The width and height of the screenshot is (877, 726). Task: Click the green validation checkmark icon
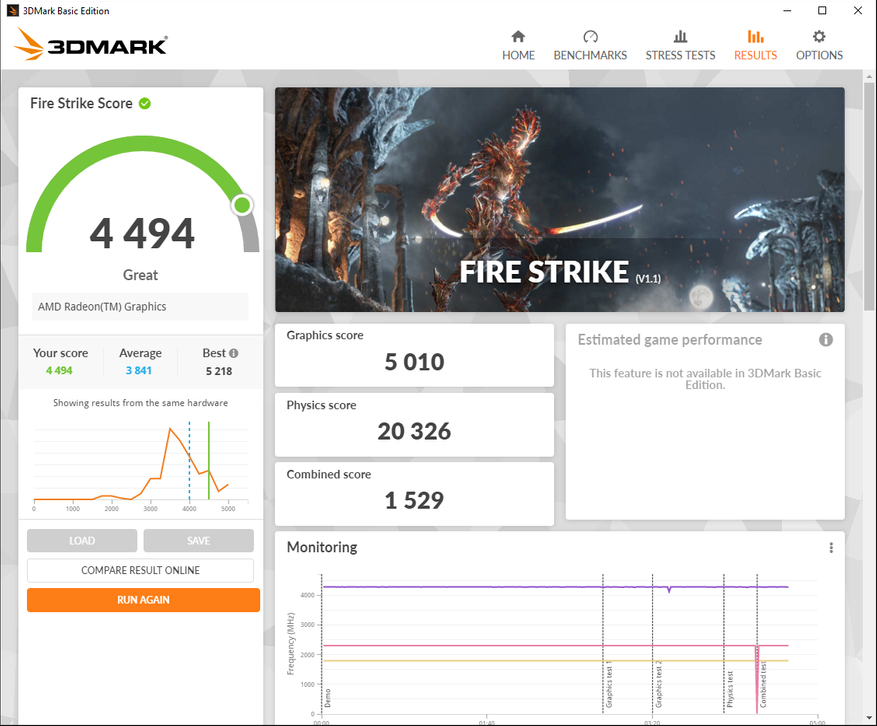coord(145,103)
